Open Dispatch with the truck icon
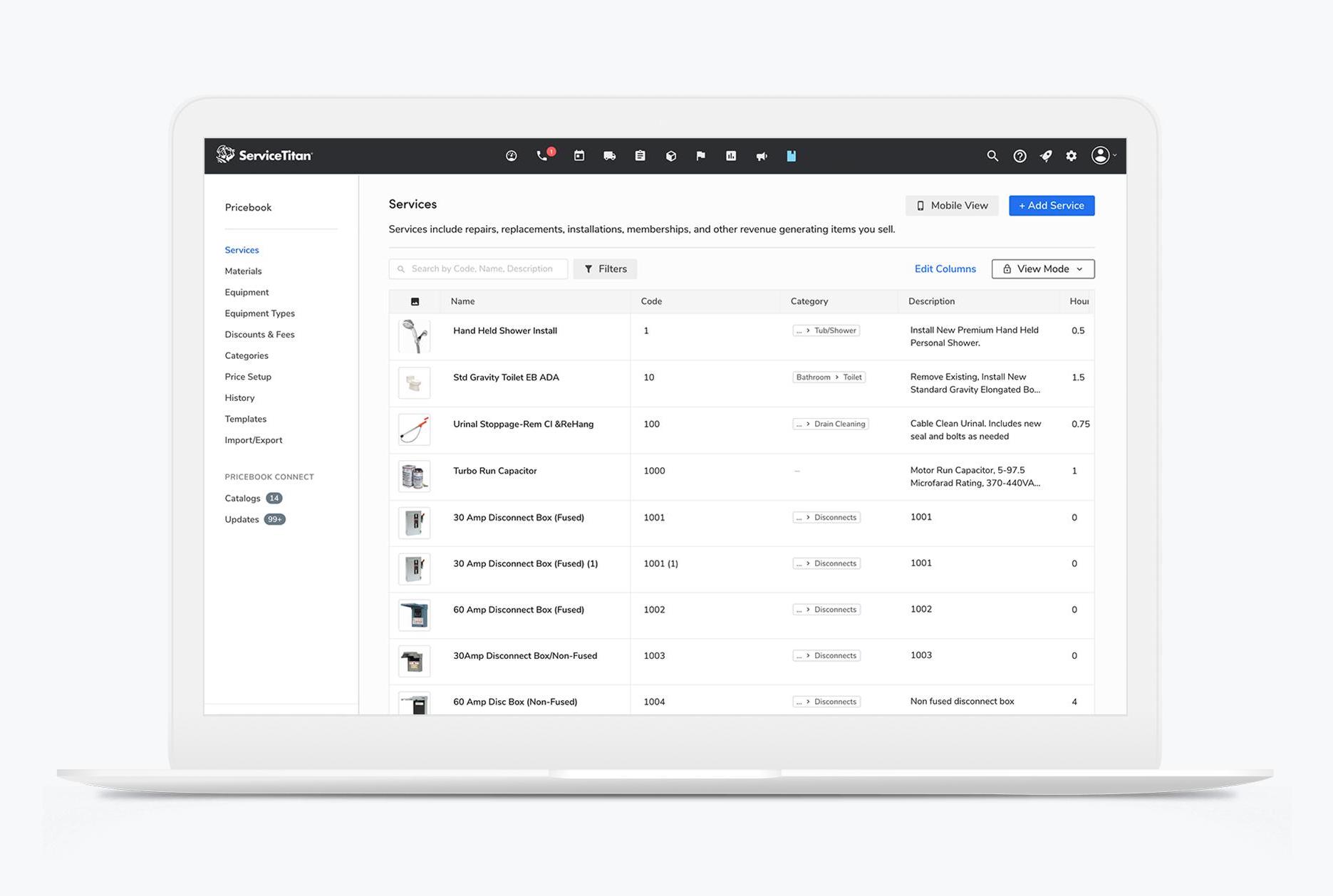Screen dimensions: 1333x896 point(609,155)
